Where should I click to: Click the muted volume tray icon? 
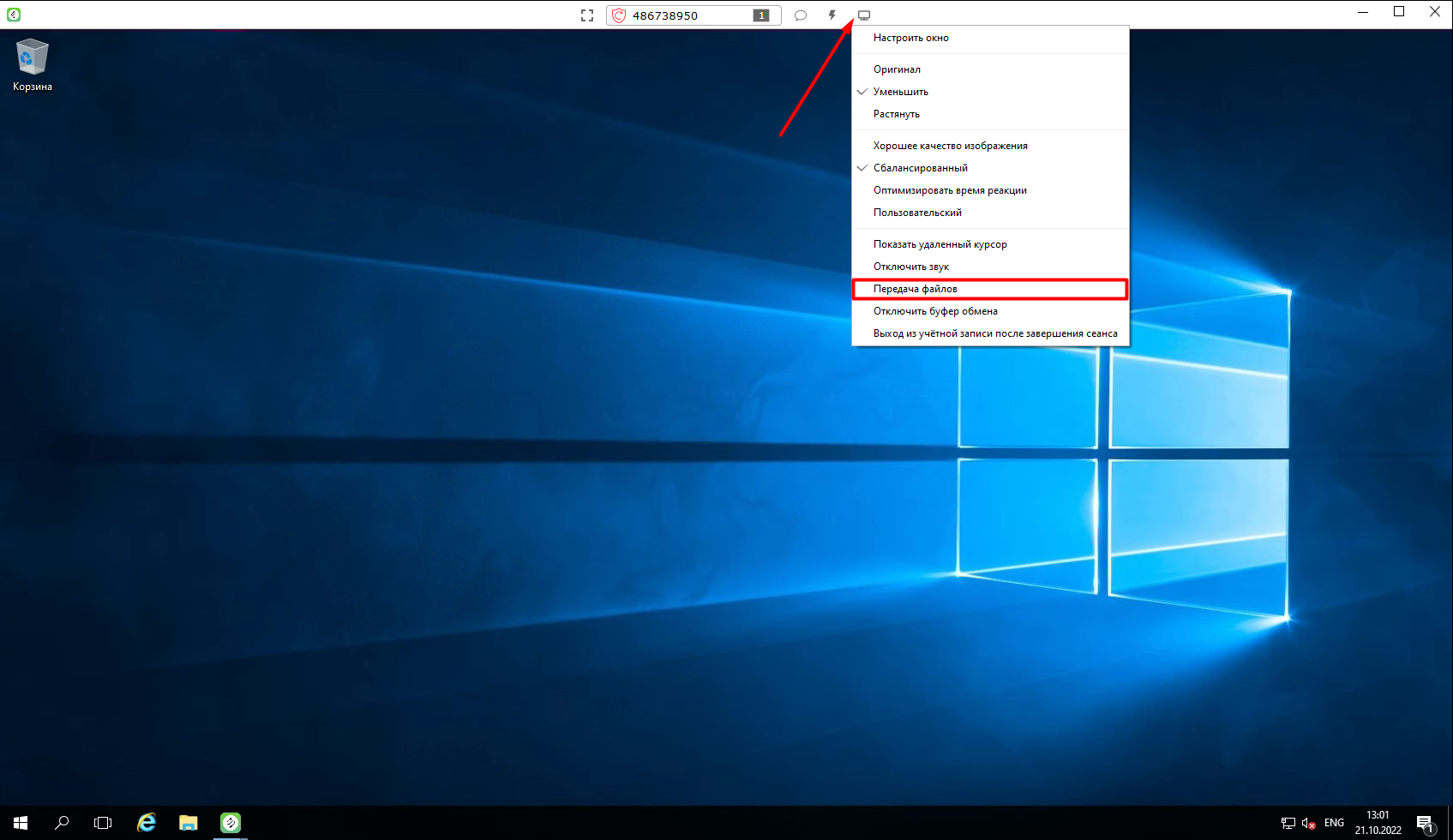pyautogui.click(x=1309, y=823)
